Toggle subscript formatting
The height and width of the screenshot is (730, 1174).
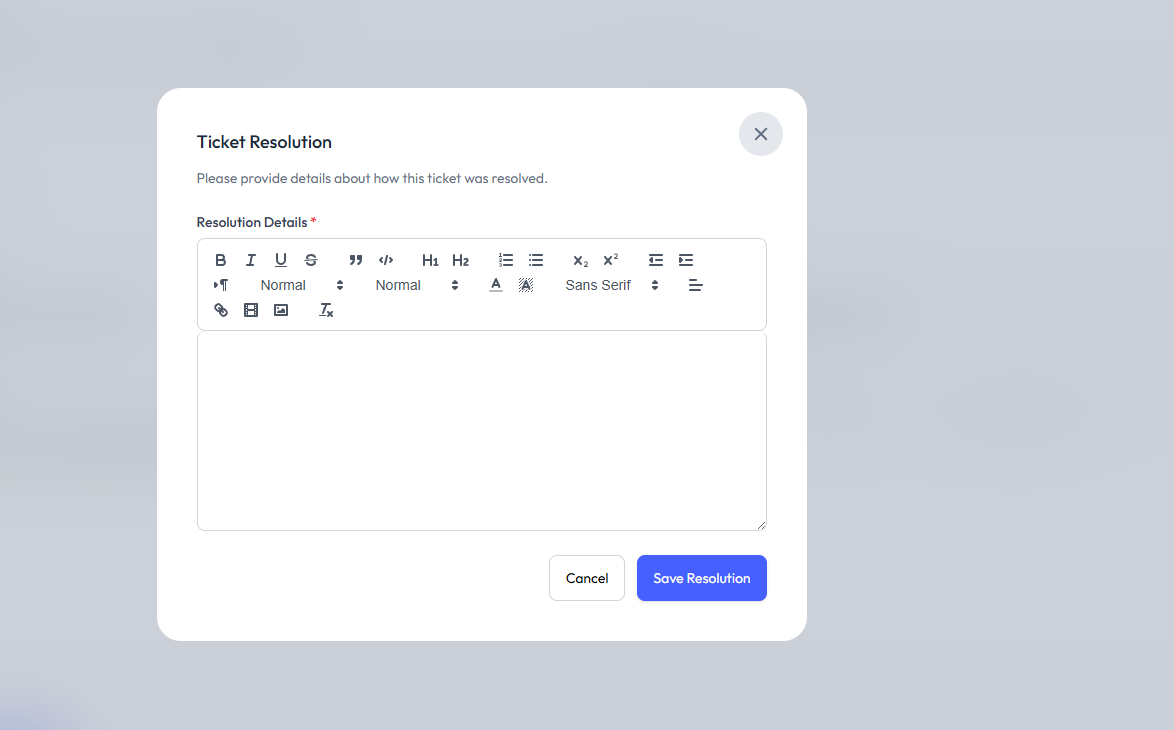click(580, 260)
